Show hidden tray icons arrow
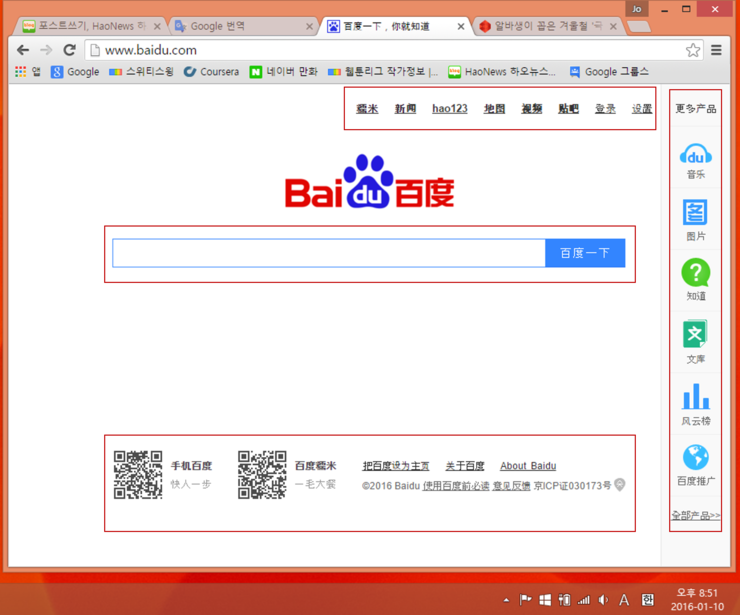 (506, 600)
